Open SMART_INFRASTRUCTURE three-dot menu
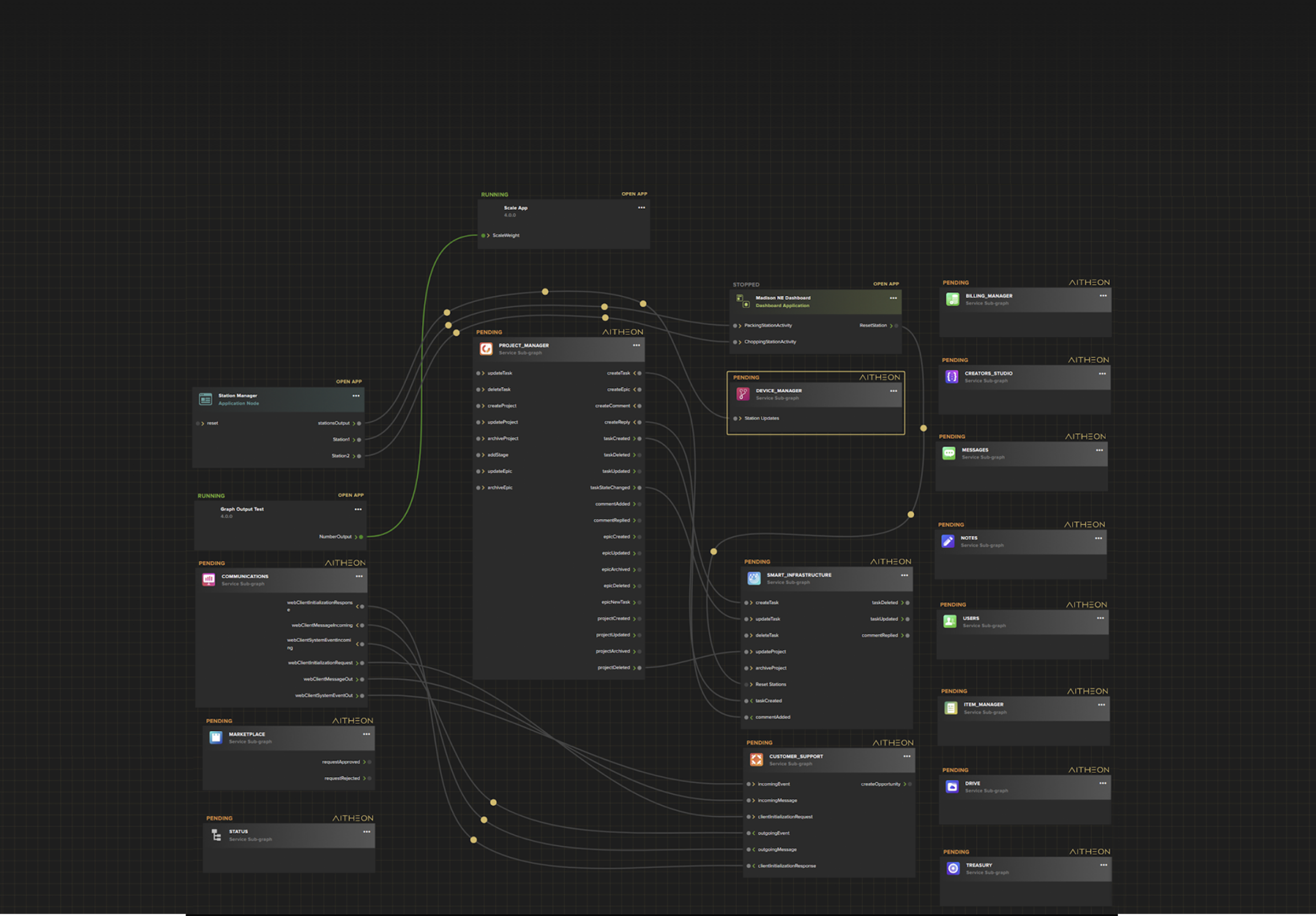Image resolution: width=1316 pixels, height=916 pixels. pos(904,575)
